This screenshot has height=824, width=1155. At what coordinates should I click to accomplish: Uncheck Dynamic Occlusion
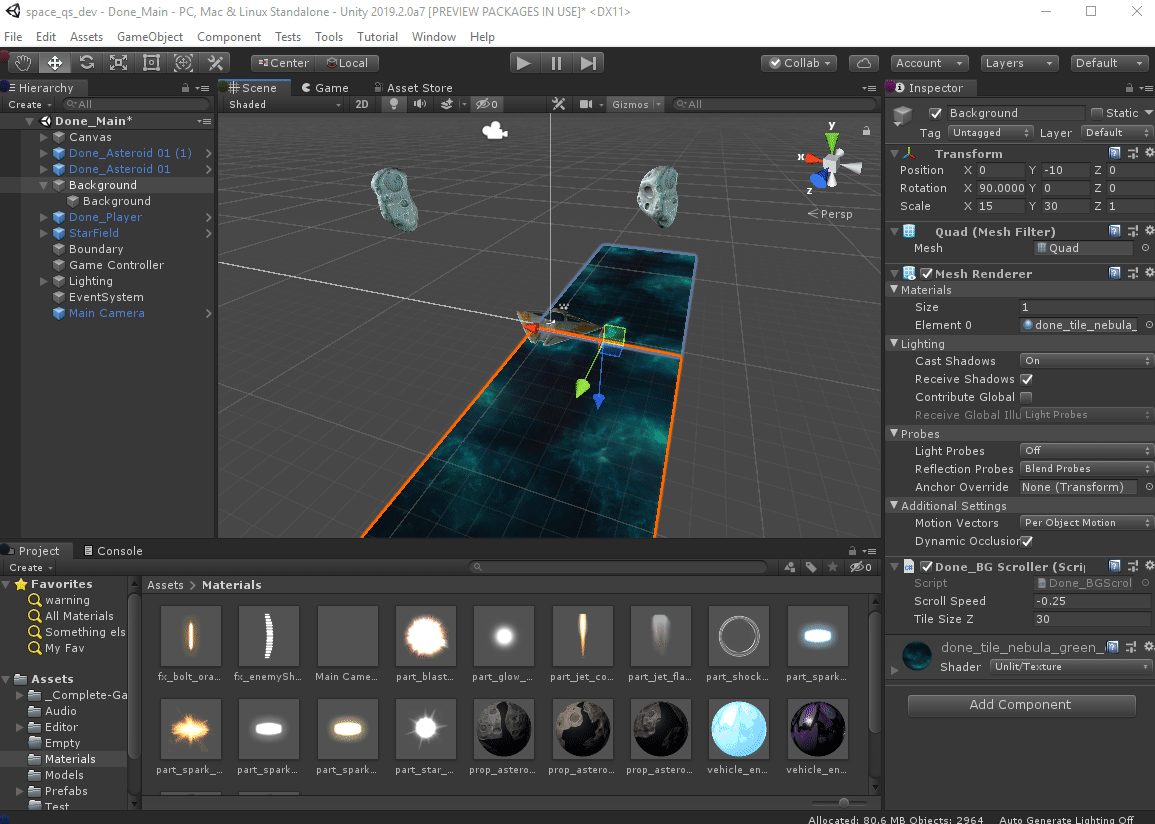click(x=1026, y=541)
